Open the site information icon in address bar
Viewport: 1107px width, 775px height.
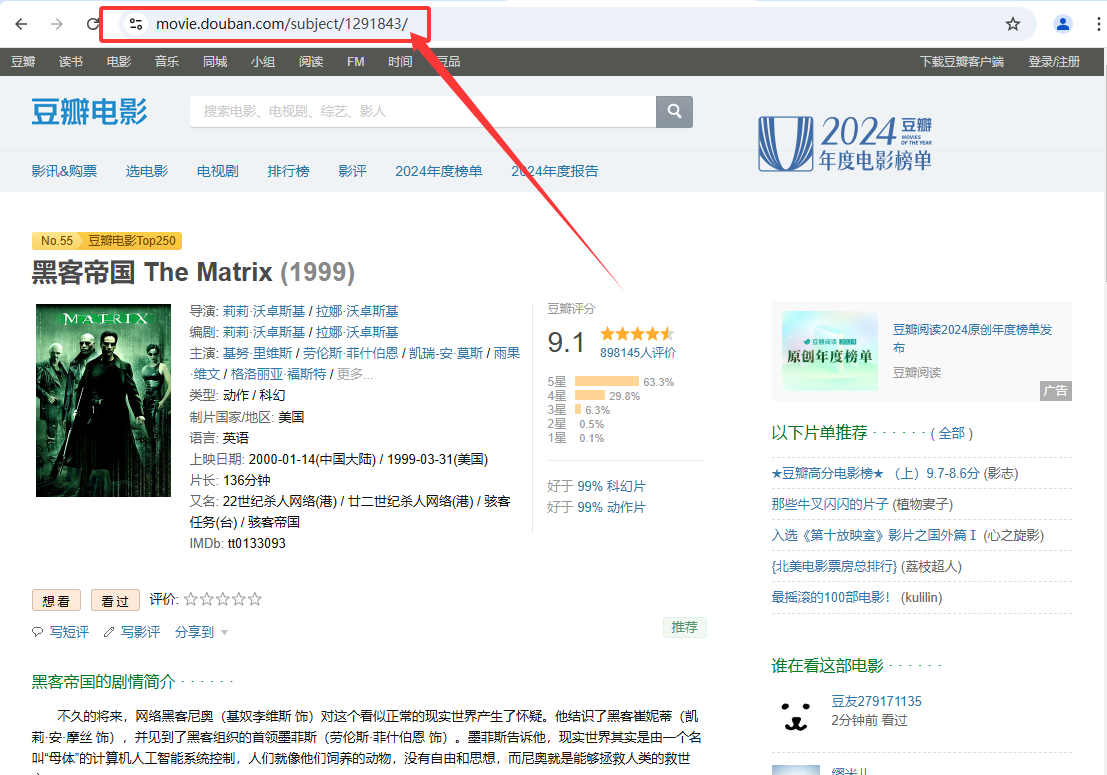[x=136, y=24]
